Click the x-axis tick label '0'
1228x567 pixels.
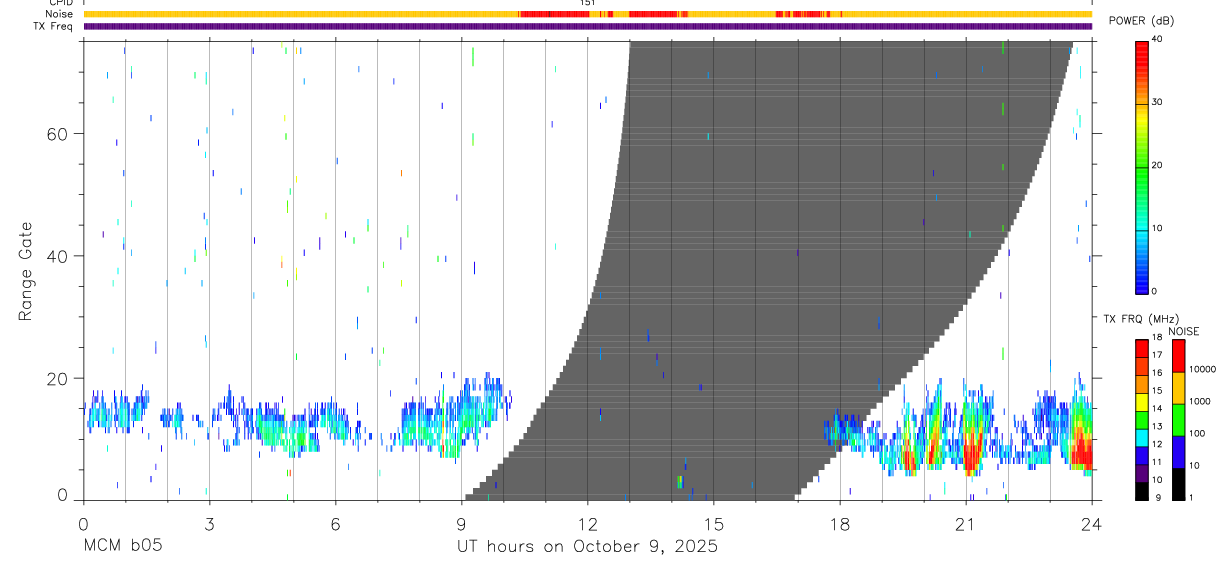(x=83, y=523)
